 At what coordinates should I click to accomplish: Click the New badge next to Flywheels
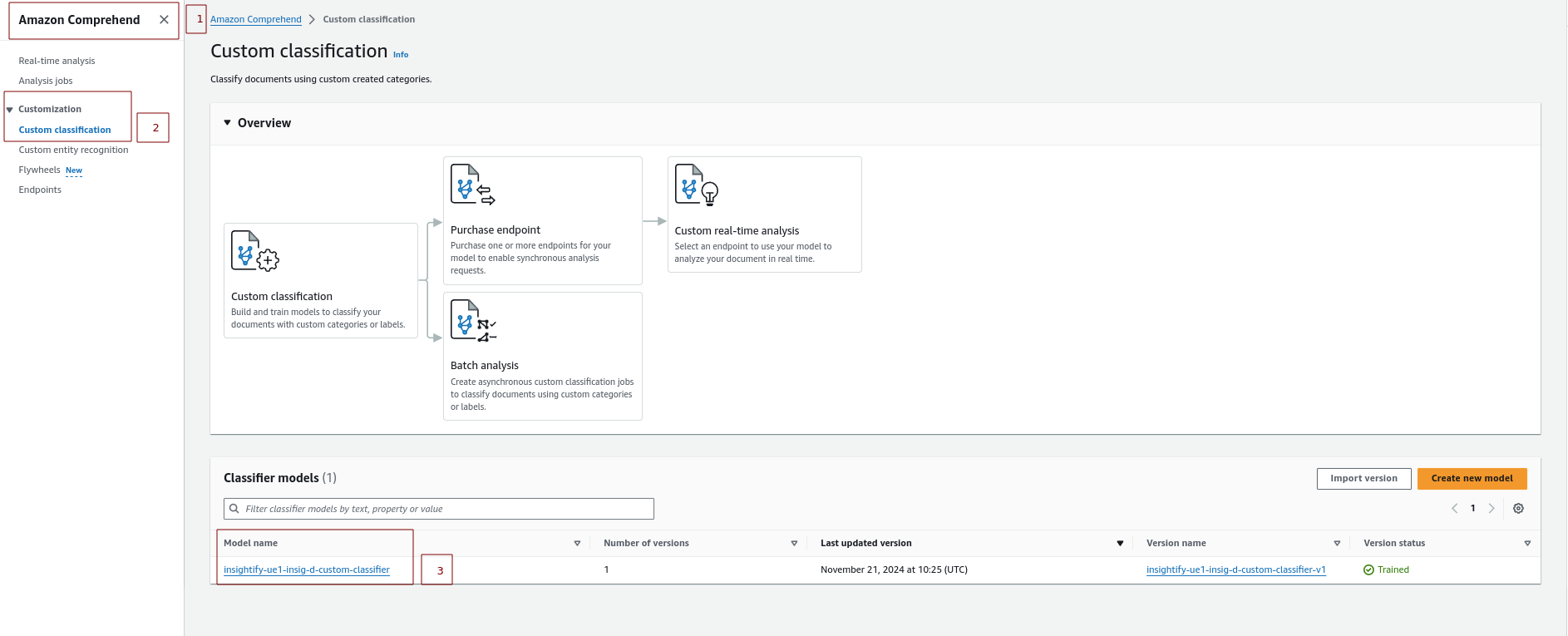pos(74,170)
